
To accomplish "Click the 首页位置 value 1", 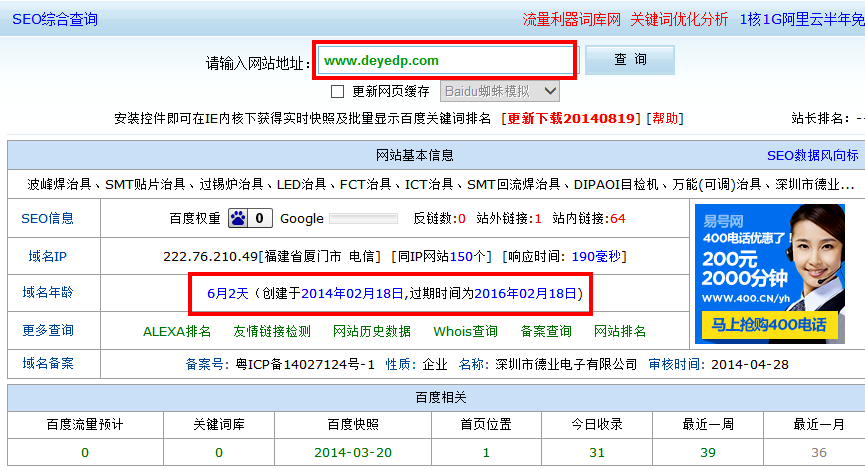I will tap(486, 453).
